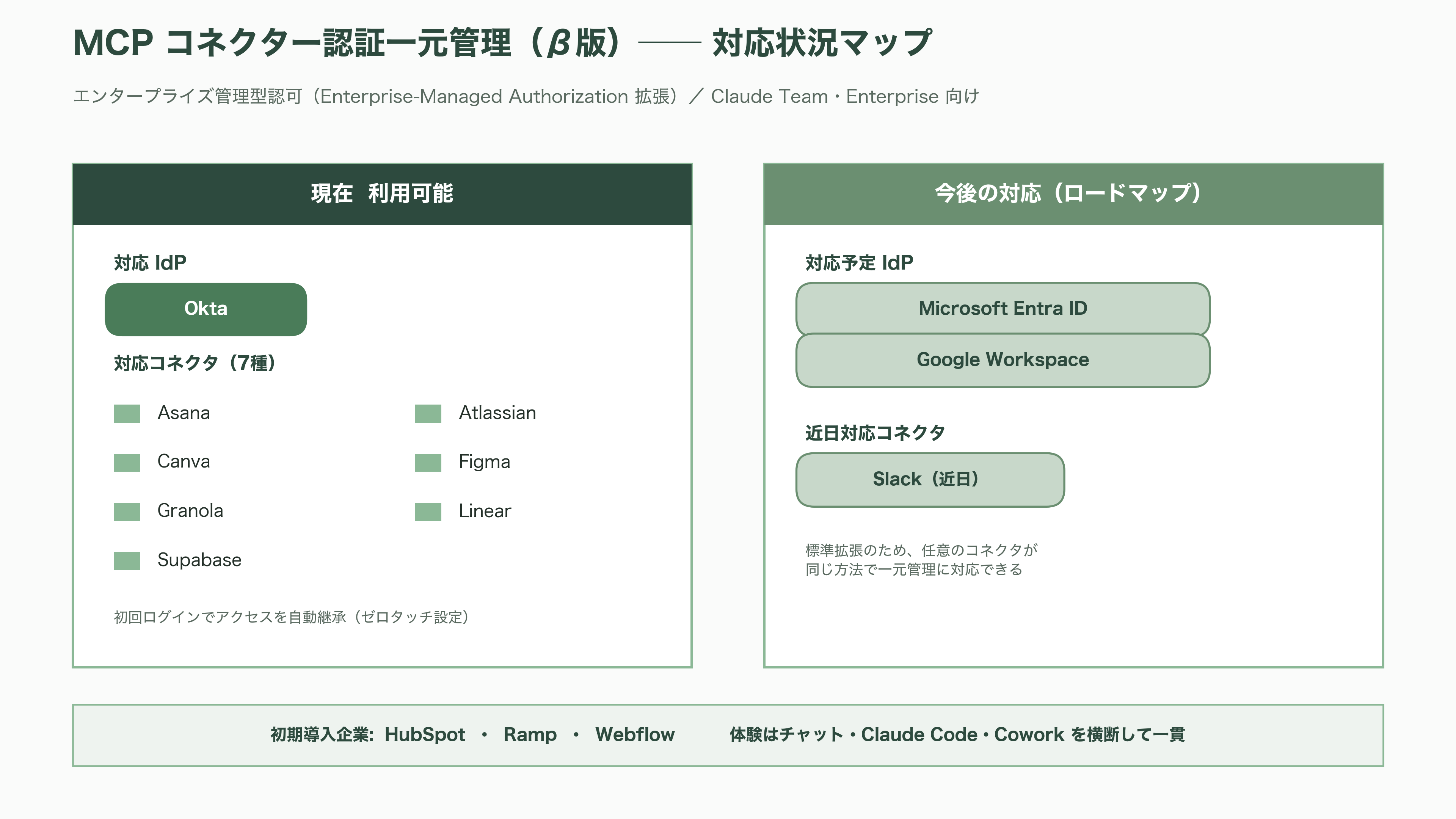1456x819 pixels.
Task: Select the Canva connector label
Action: 184,461
